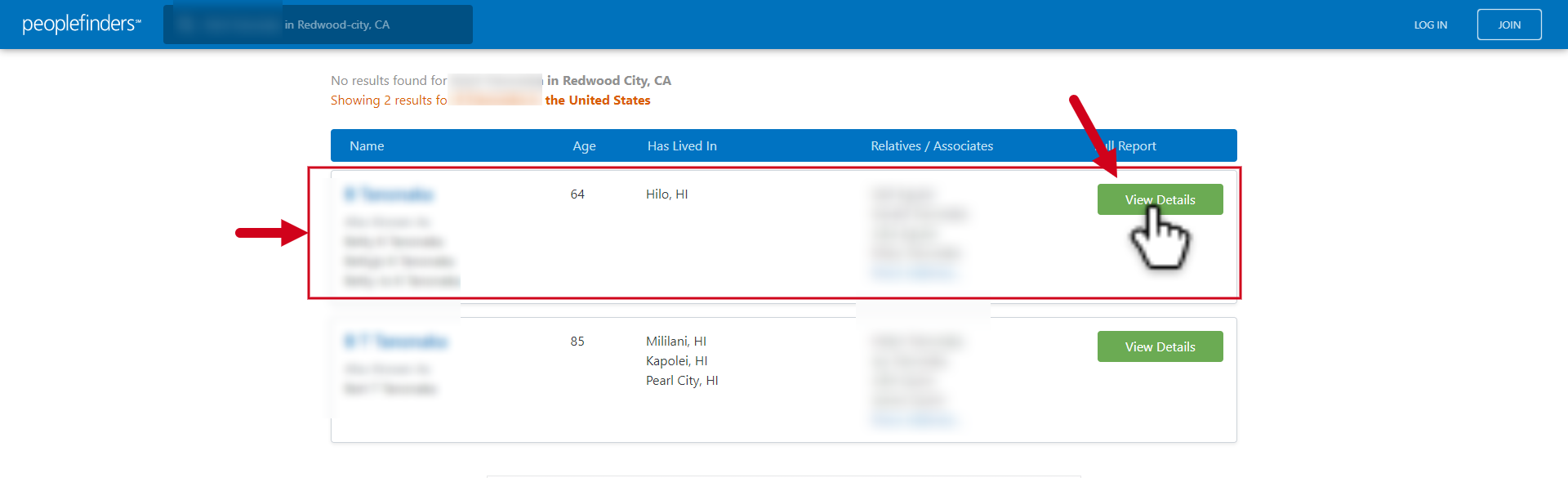
Task: Click the Pearl City, HI location text
Action: 682,381
